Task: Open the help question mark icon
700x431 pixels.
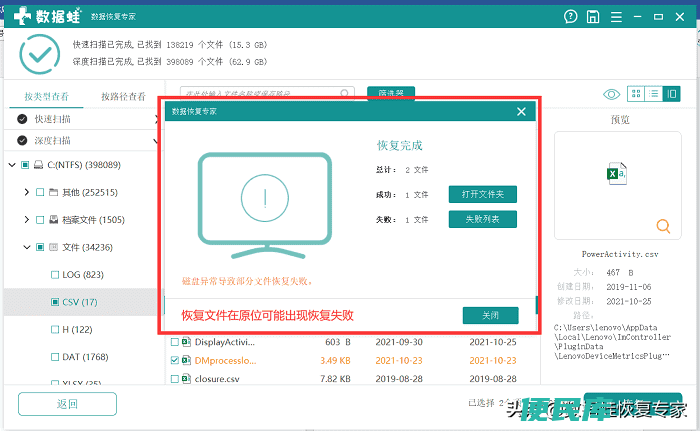Action: [x=570, y=17]
